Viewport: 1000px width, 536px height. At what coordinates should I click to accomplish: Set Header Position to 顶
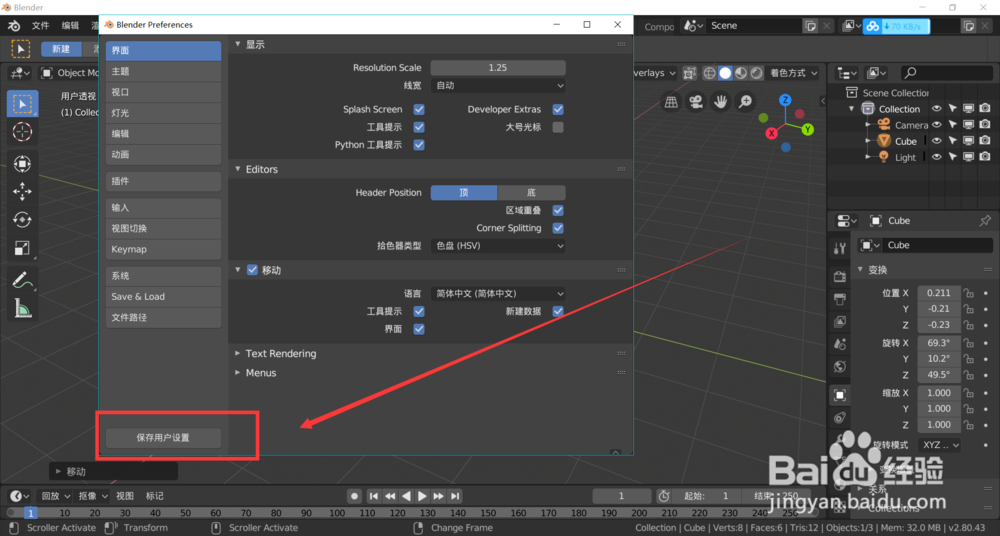click(x=464, y=193)
